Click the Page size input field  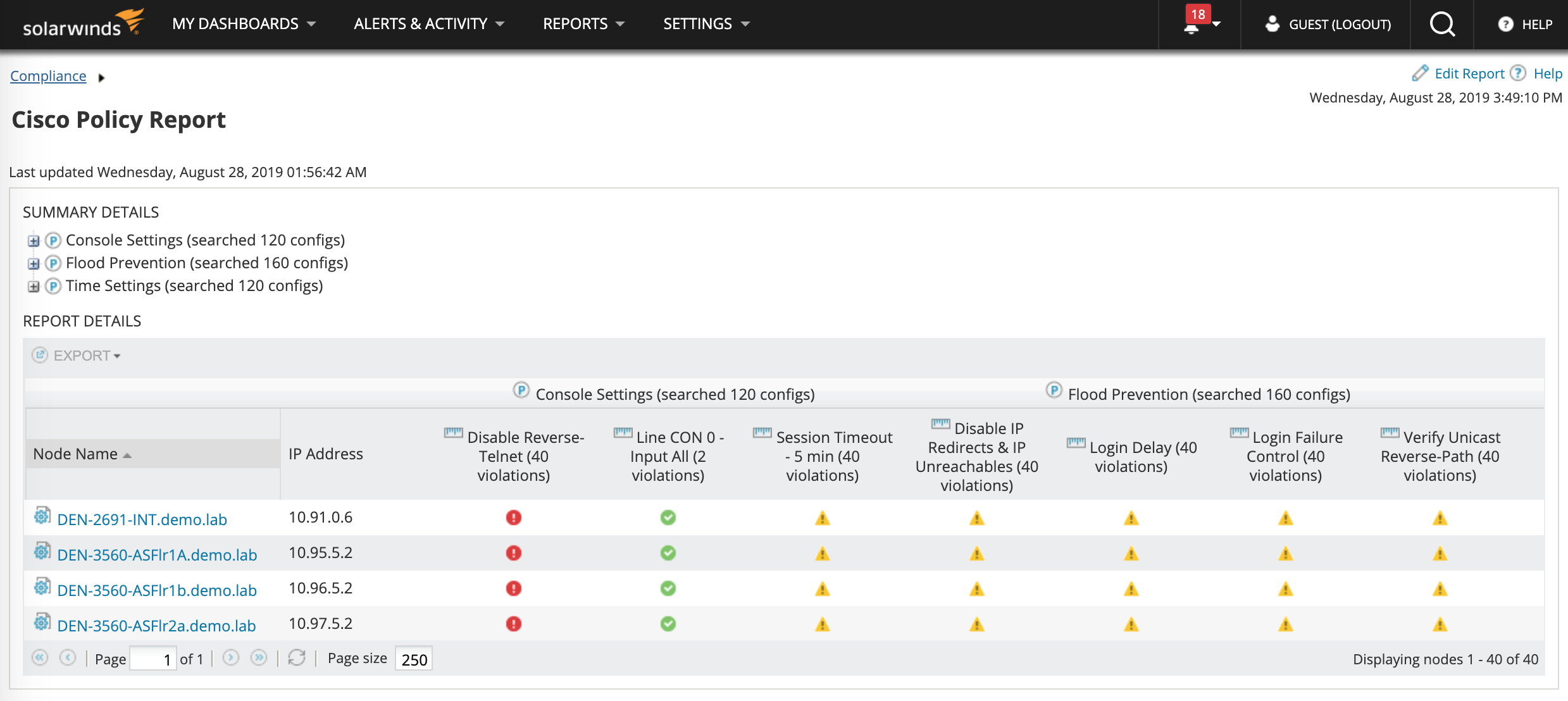[x=413, y=659]
